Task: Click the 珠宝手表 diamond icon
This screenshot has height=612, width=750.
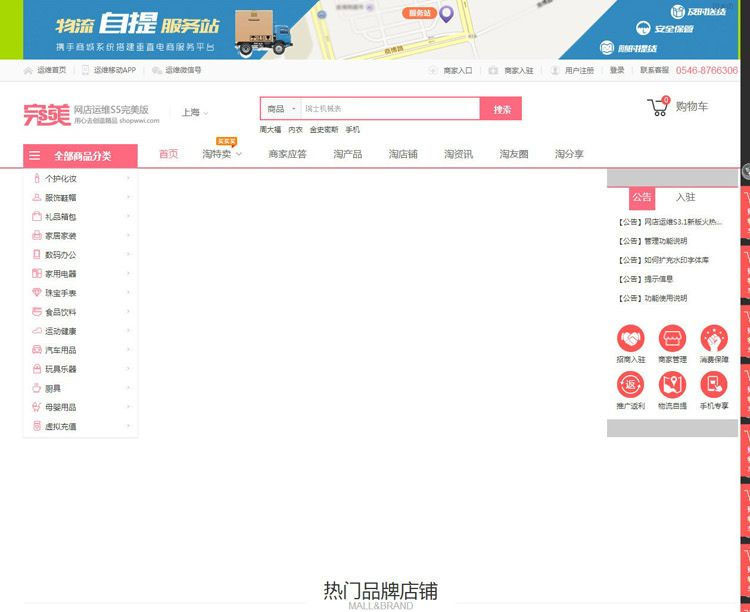Action: click(x=37, y=292)
